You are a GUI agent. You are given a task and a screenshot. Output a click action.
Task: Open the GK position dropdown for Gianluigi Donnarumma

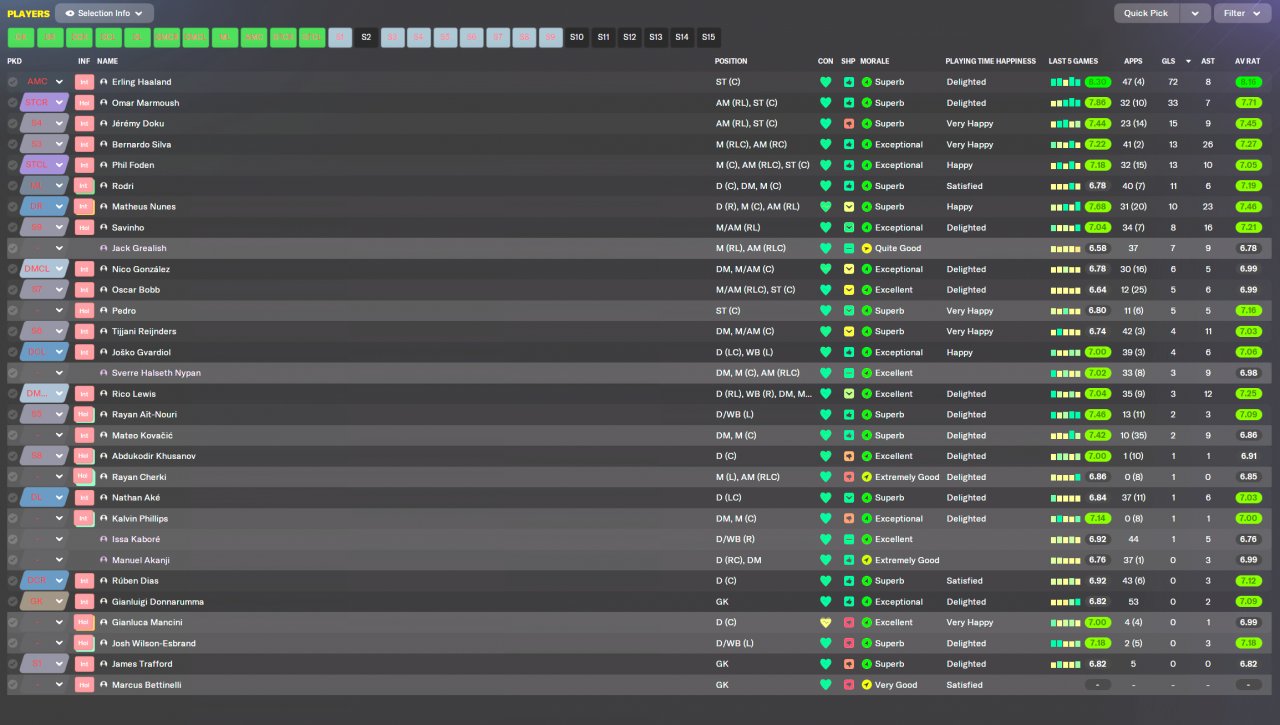click(45, 602)
